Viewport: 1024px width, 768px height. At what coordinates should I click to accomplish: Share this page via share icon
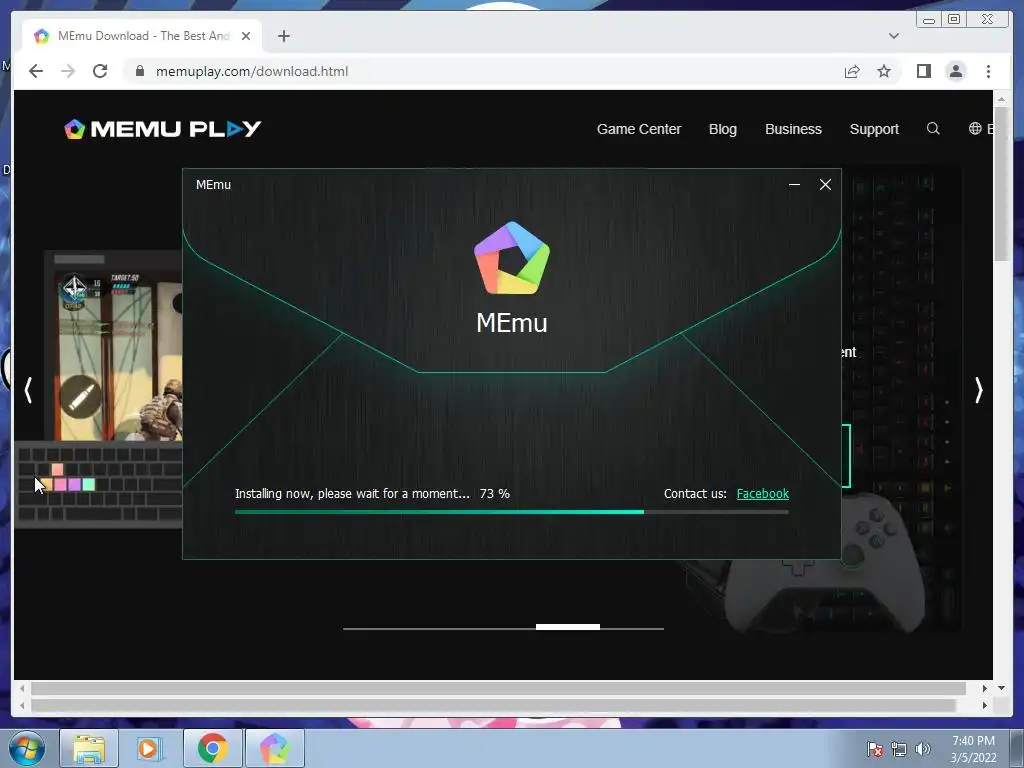(852, 71)
